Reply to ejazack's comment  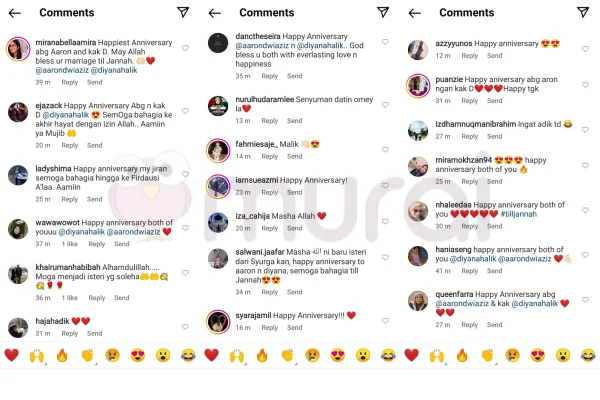tap(70, 145)
